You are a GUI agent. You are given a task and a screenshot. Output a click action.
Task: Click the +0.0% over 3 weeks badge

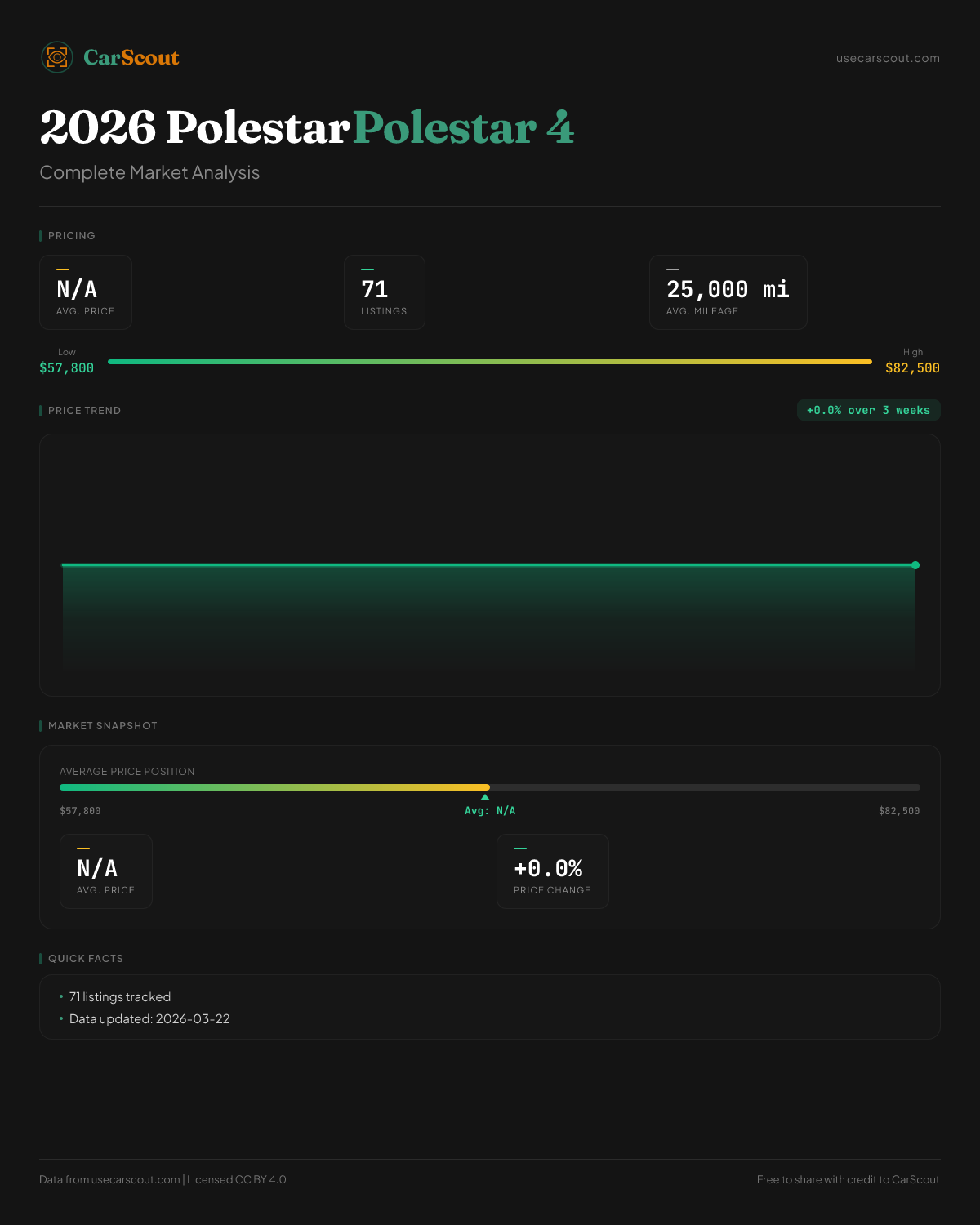coord(868,410)
